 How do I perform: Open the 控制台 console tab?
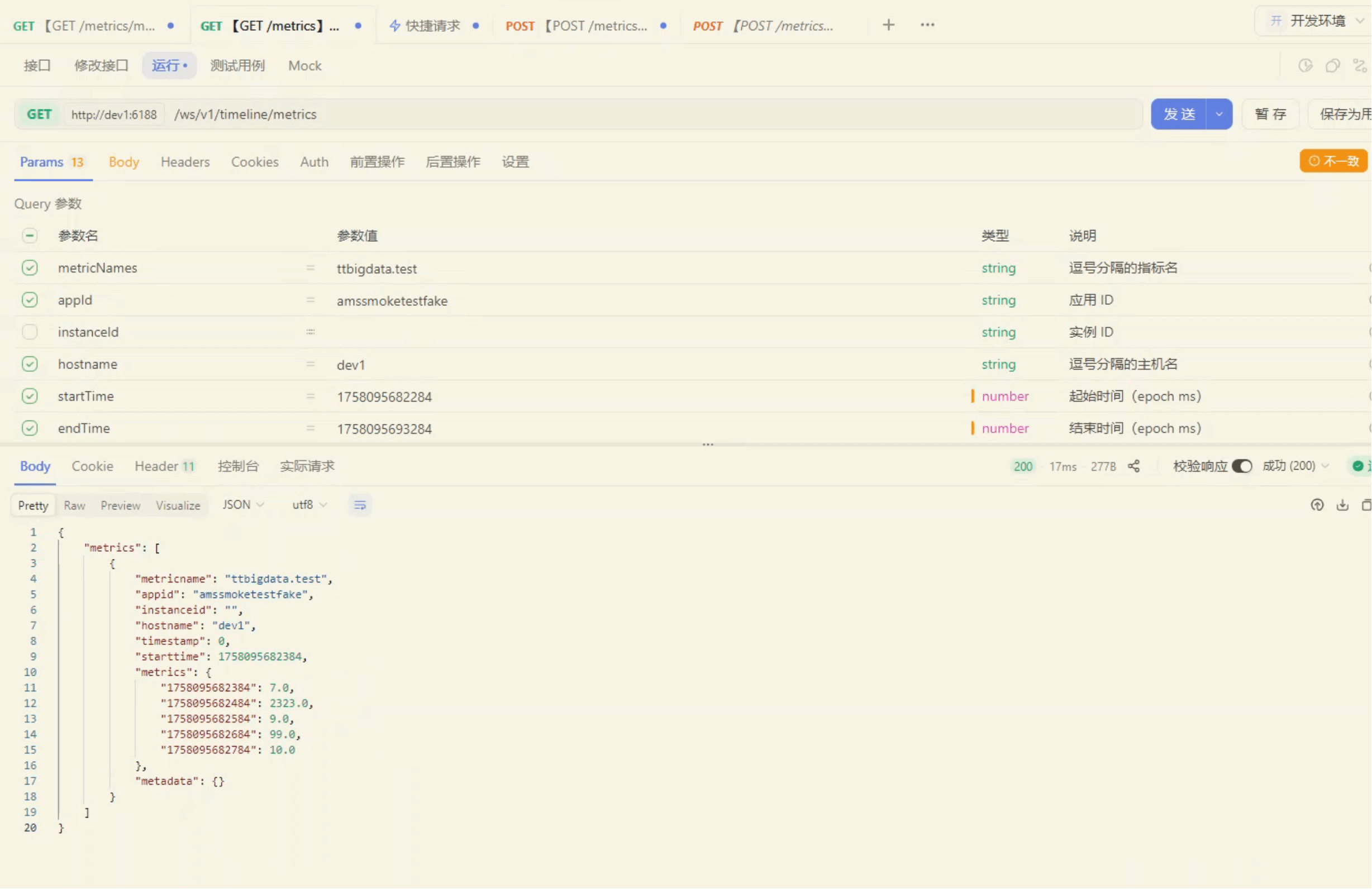[238, 466]
